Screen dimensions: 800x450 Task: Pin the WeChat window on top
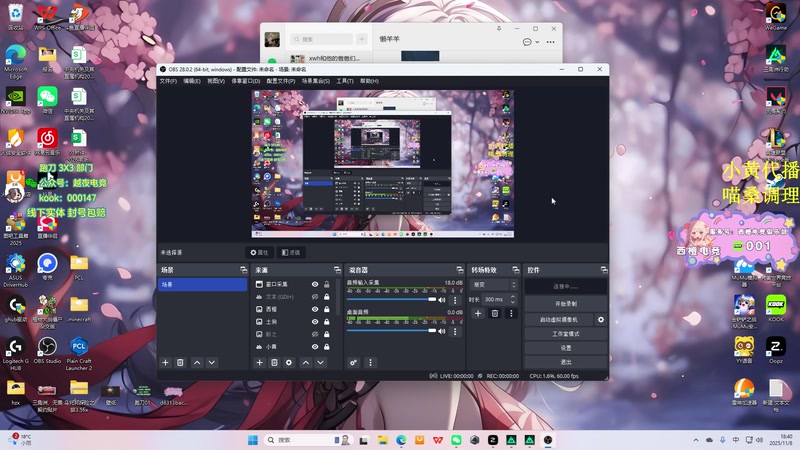(499, 29)
